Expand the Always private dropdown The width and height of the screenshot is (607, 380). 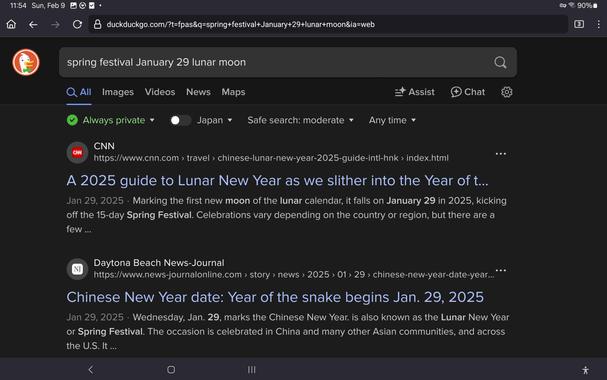coord(111,120)
